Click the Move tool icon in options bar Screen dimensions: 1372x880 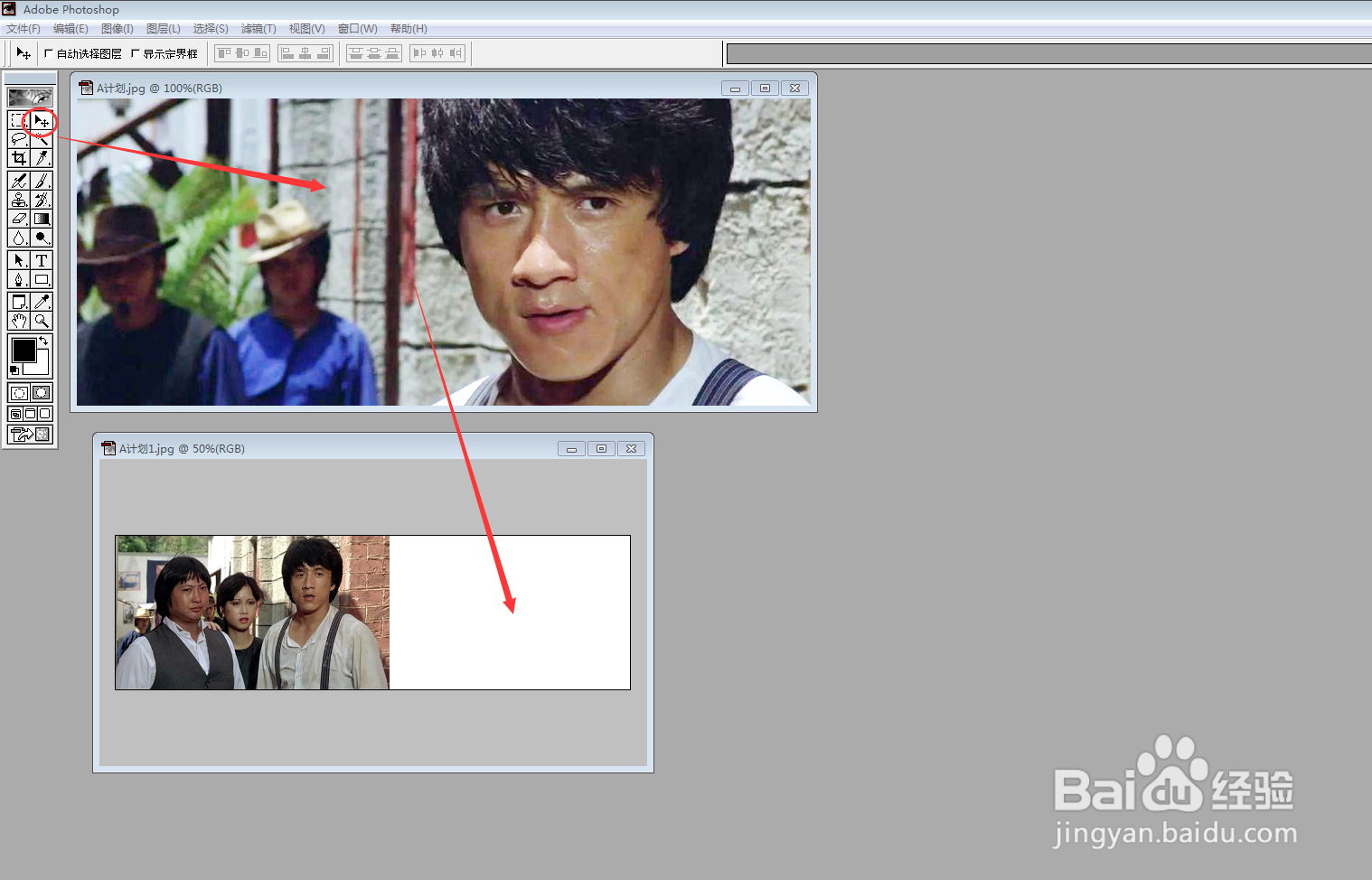pyautogui.click(x=23, y=53)
